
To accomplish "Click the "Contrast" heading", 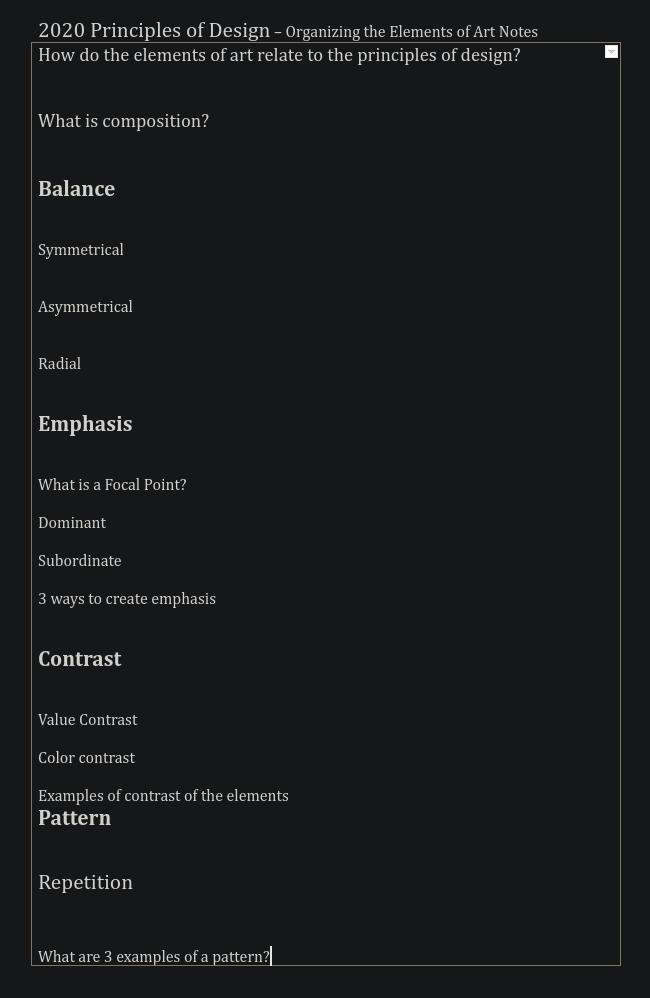I will tap(80, 659).
